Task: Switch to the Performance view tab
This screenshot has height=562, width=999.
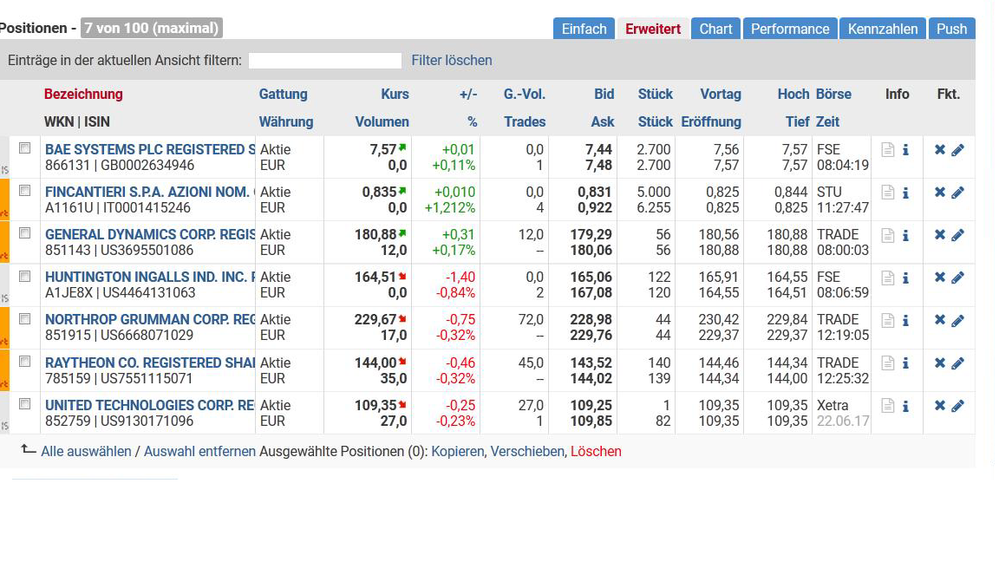Action: 790,29
